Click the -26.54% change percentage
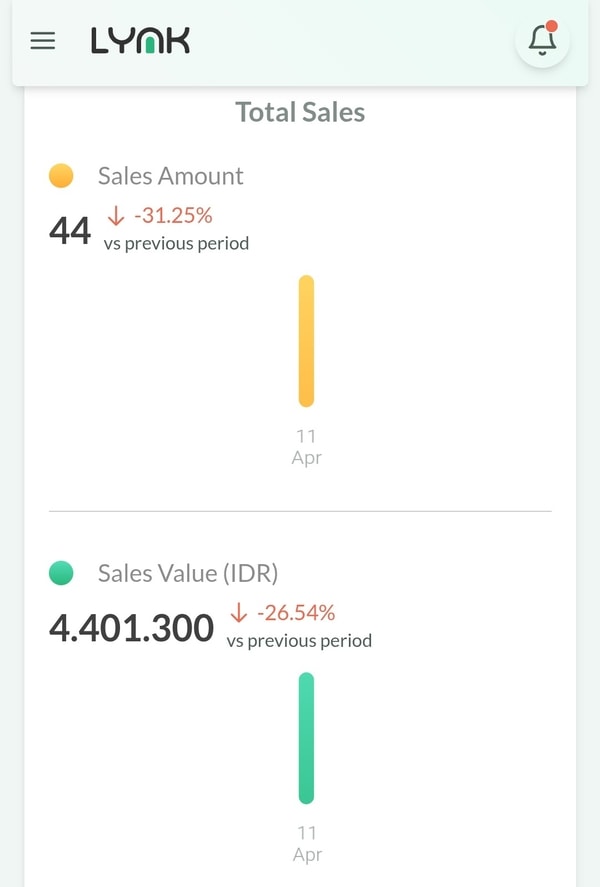The height and width of the screenshot is (887, 600). tap(295, 613)
